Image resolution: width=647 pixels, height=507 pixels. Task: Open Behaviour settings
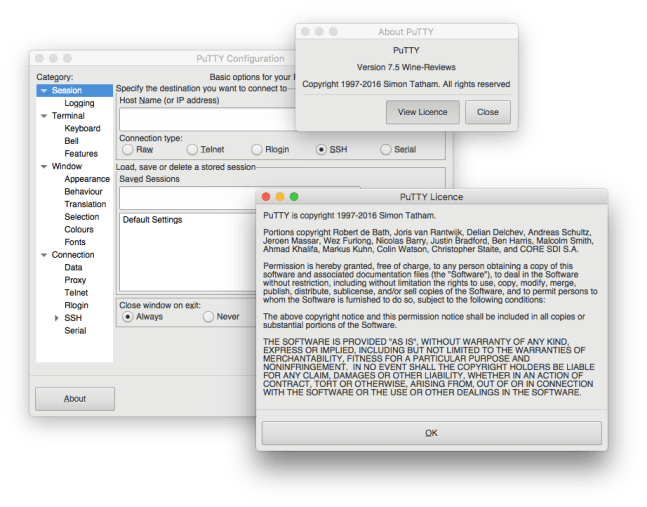pos(83,191)
